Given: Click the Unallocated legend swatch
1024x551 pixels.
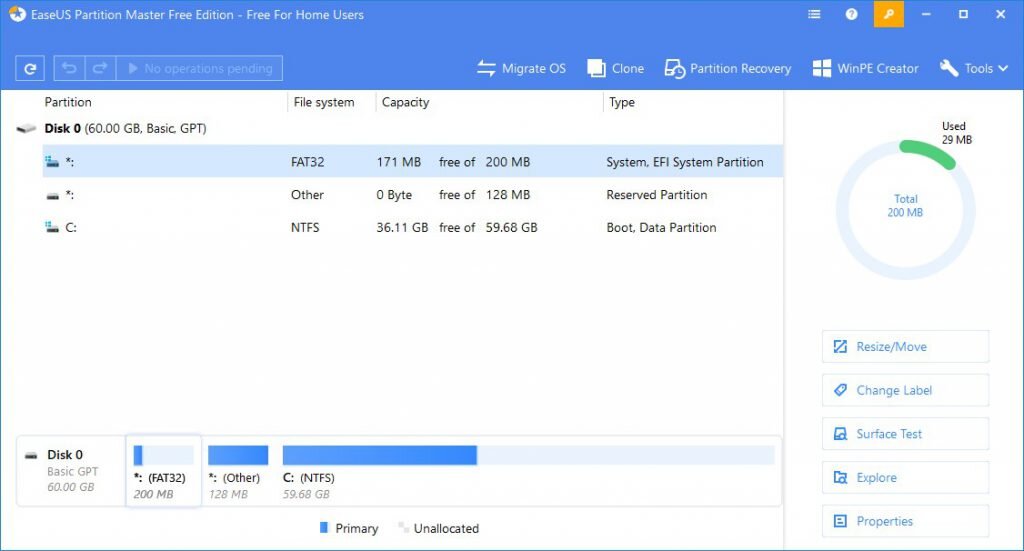Looking at the screenshot, I should (x=403, y=527).
